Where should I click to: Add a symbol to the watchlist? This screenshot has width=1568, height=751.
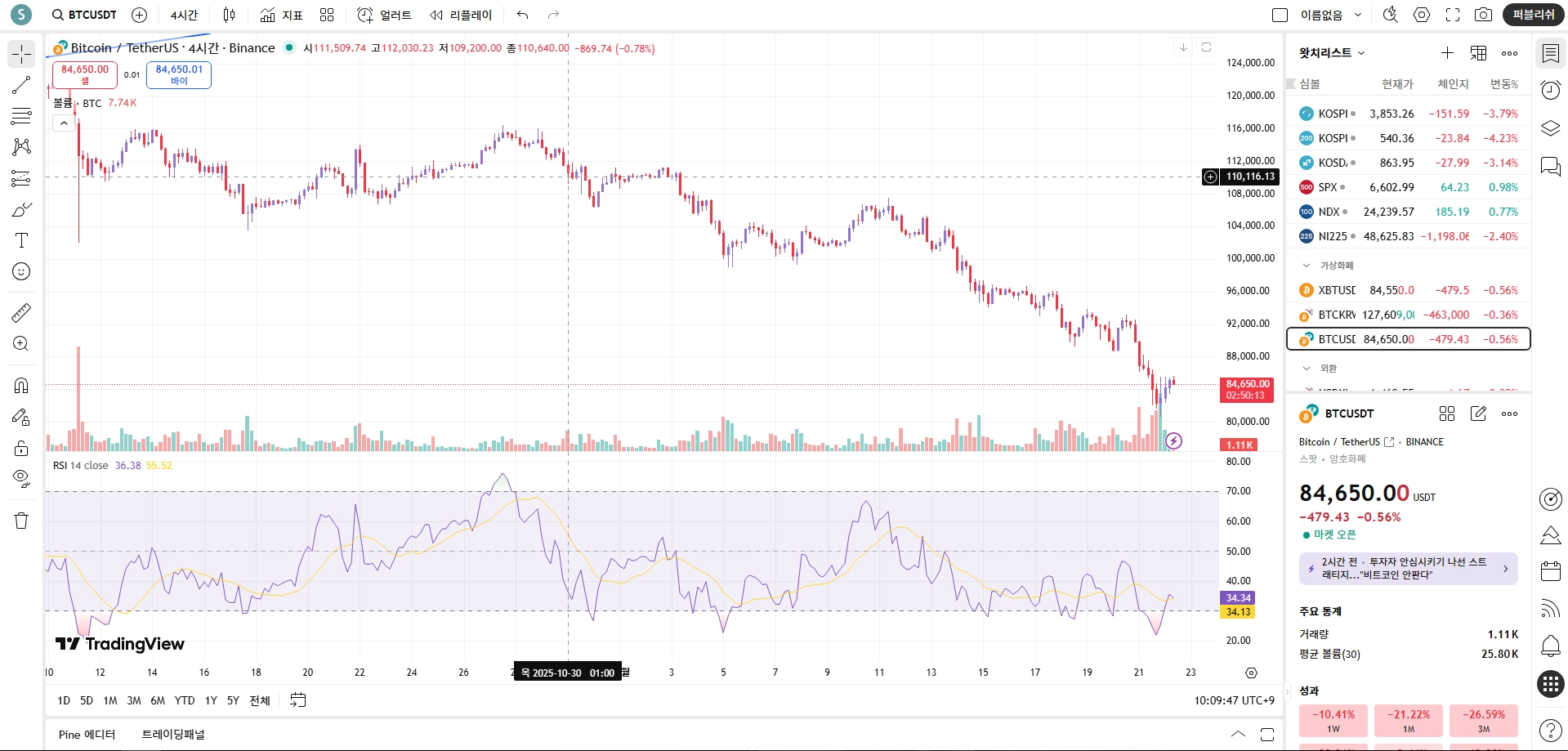(x=1447, y=53)
